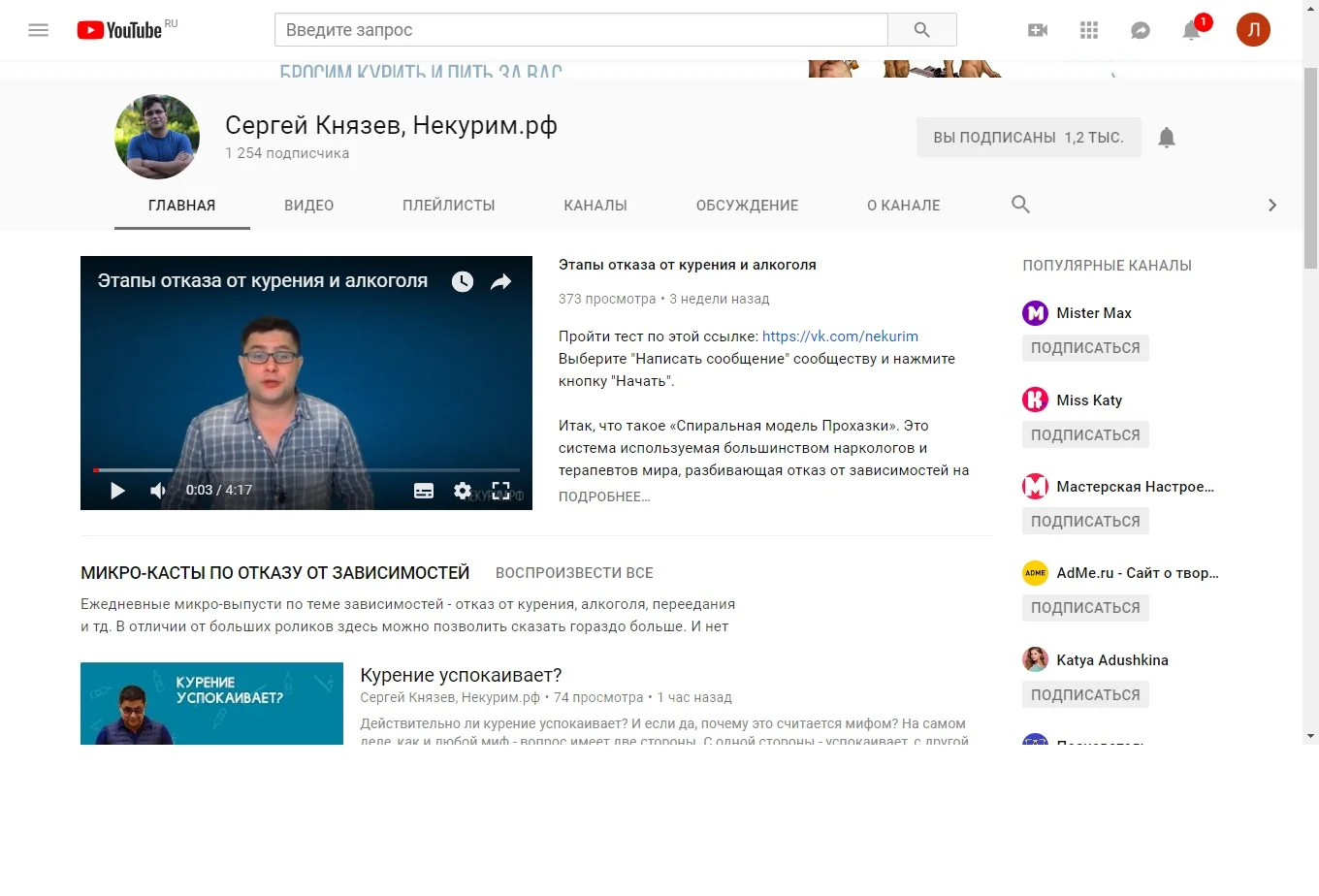This screenshot has height=896, width=1319.
Task: Open the AdMe.ru channel avatar
Action: pos(1036,573)
